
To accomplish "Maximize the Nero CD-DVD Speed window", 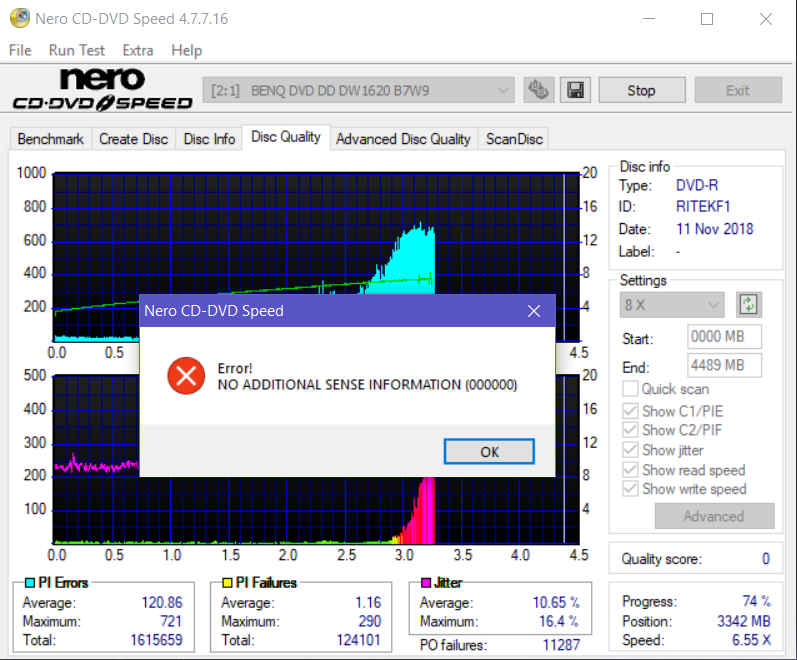I will point(707,19).
